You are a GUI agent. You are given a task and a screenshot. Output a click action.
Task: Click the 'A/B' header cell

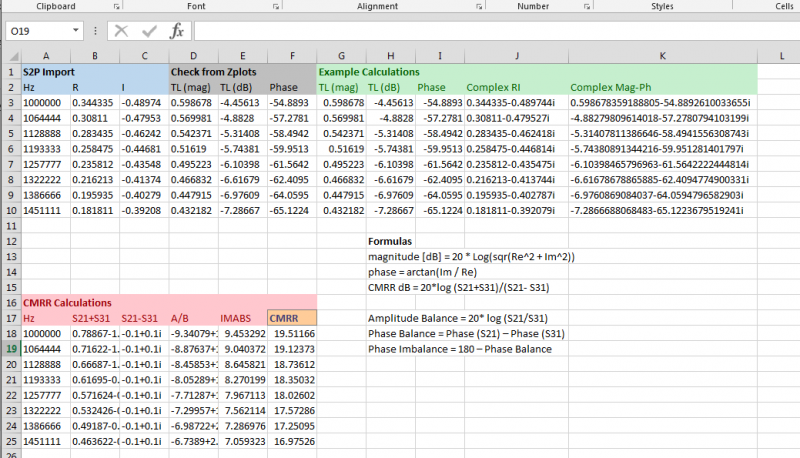tap(193, 318)
